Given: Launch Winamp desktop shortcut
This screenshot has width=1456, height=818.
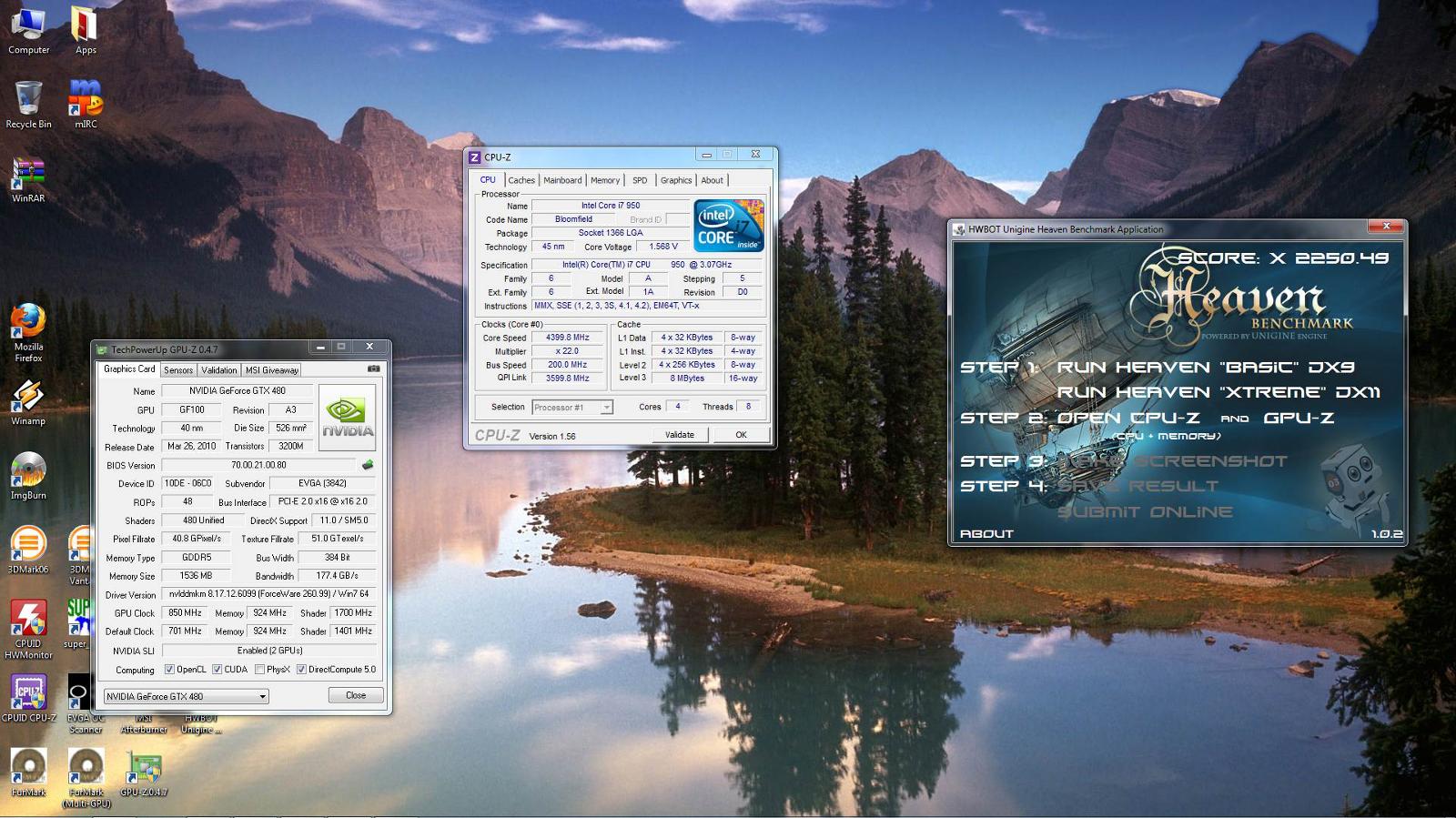Looking at the screenshot, I should (x=28, y=402).
